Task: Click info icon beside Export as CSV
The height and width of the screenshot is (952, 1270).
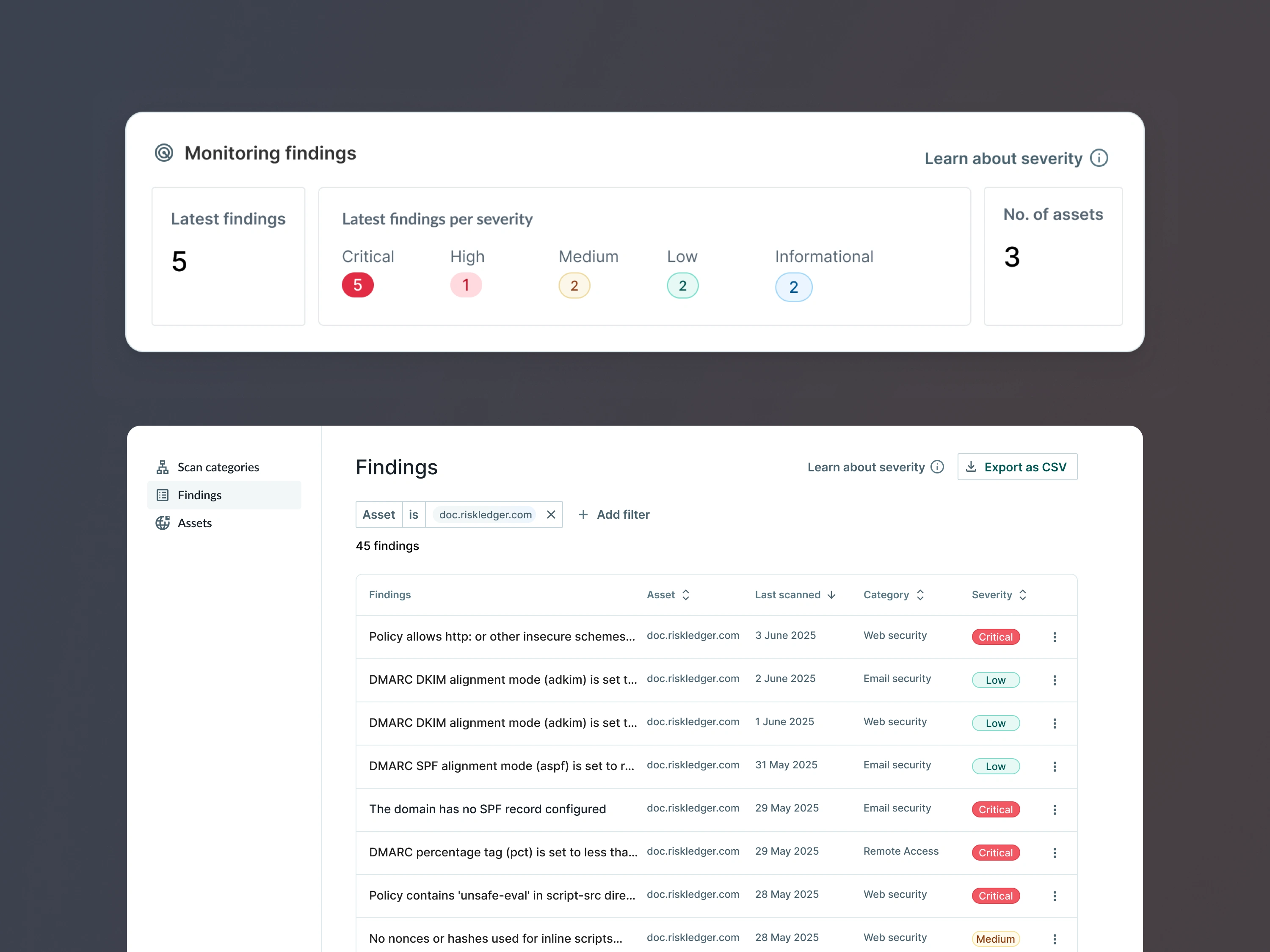Action: [x=937, y=467]
